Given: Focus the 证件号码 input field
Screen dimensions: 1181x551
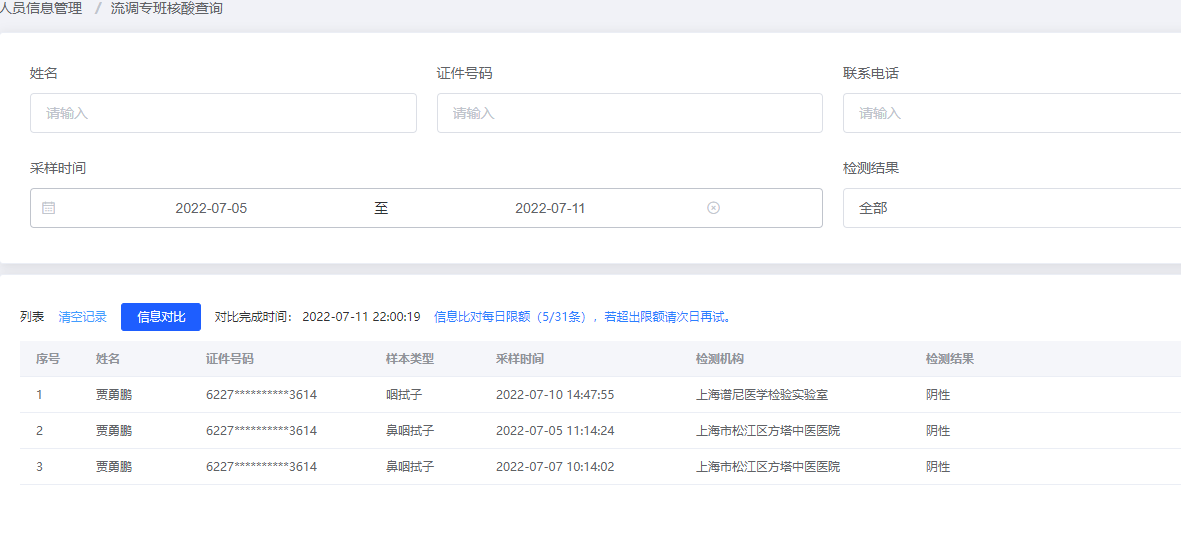Looking at the screenshot, I should [x=630, y=113].
